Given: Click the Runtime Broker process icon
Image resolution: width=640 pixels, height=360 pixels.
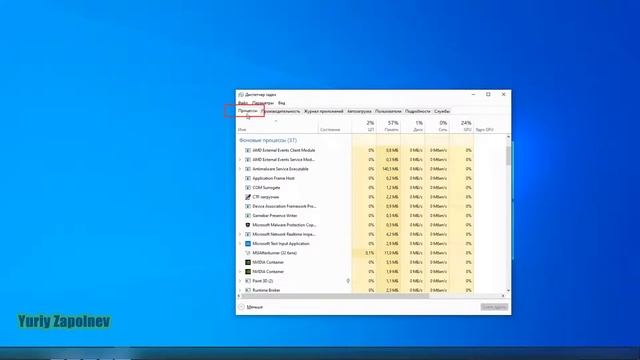Looking at the screenshot, I should [x=248, y=290].
